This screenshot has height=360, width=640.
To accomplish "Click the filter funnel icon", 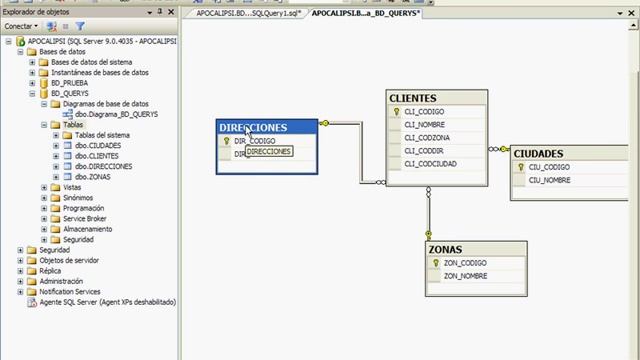I will (x=80, y=27).
